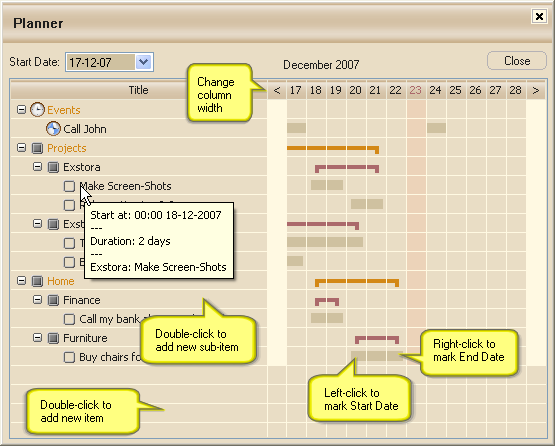Image resolution: width=555 pixels, height=446 pixels.
Task: Select day 24 column header
Action: click(x=436, y=90)
